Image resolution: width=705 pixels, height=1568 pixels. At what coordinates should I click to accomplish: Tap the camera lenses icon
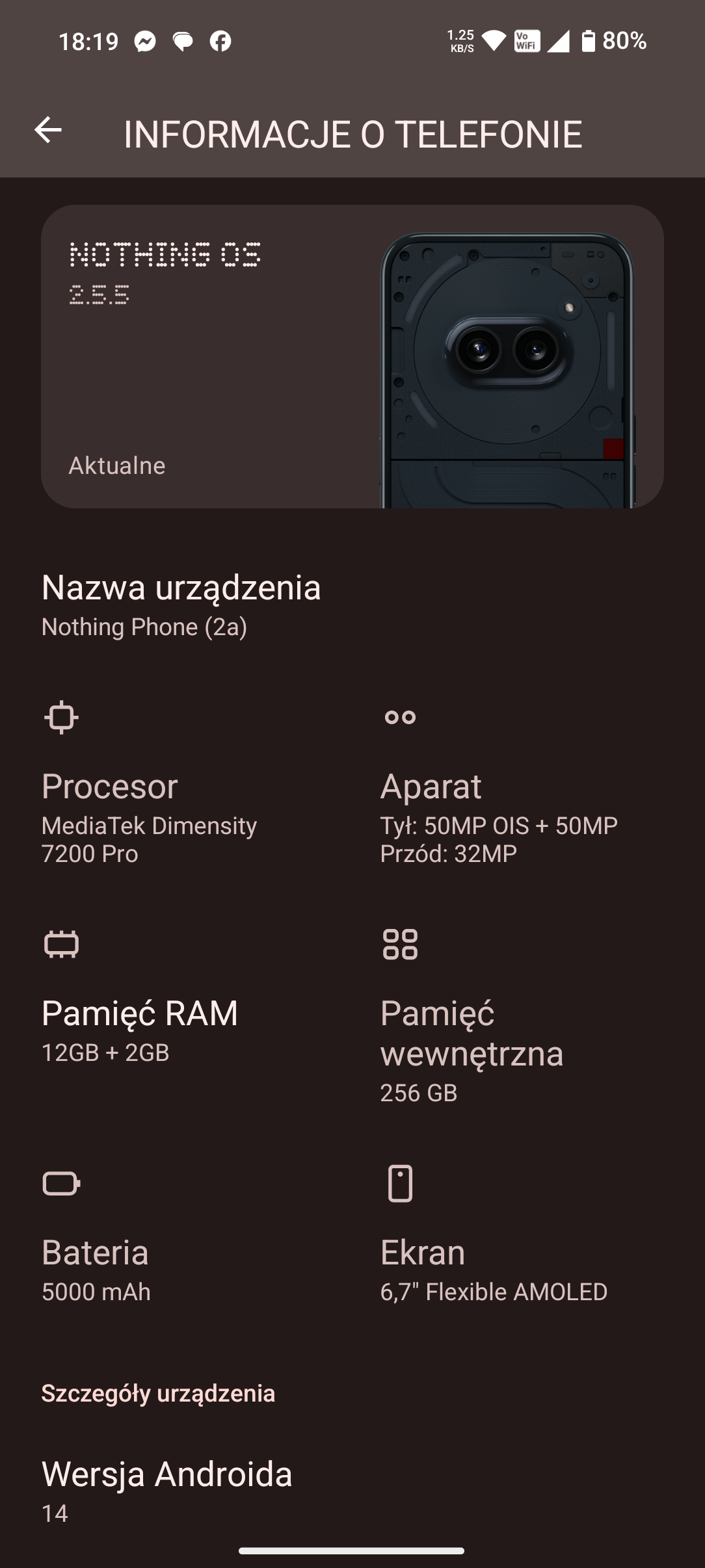coord(400,717)
